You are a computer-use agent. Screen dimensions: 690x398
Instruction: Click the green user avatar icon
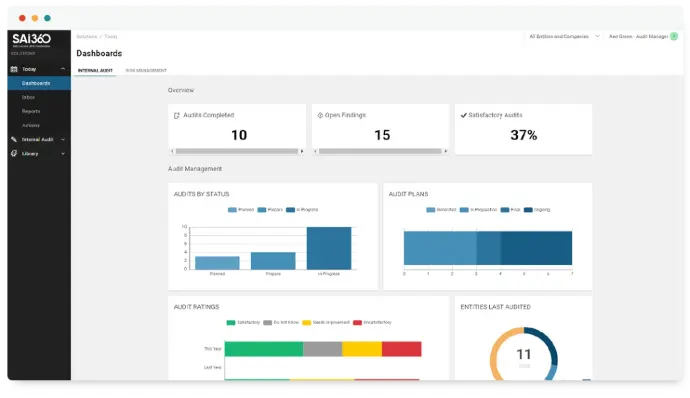pos(674,37)
